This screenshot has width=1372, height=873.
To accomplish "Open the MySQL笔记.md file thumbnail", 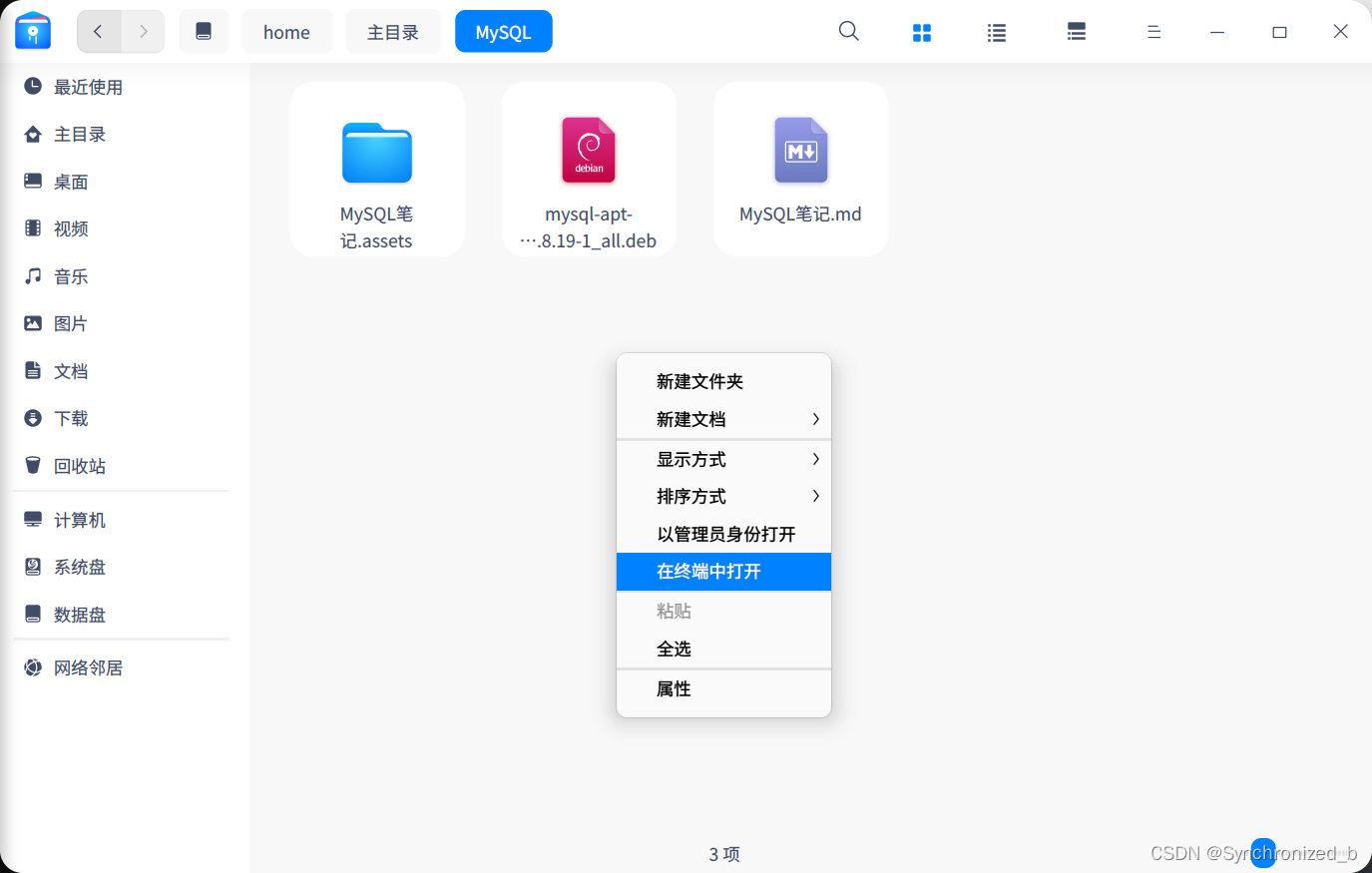I will (800, 169).
